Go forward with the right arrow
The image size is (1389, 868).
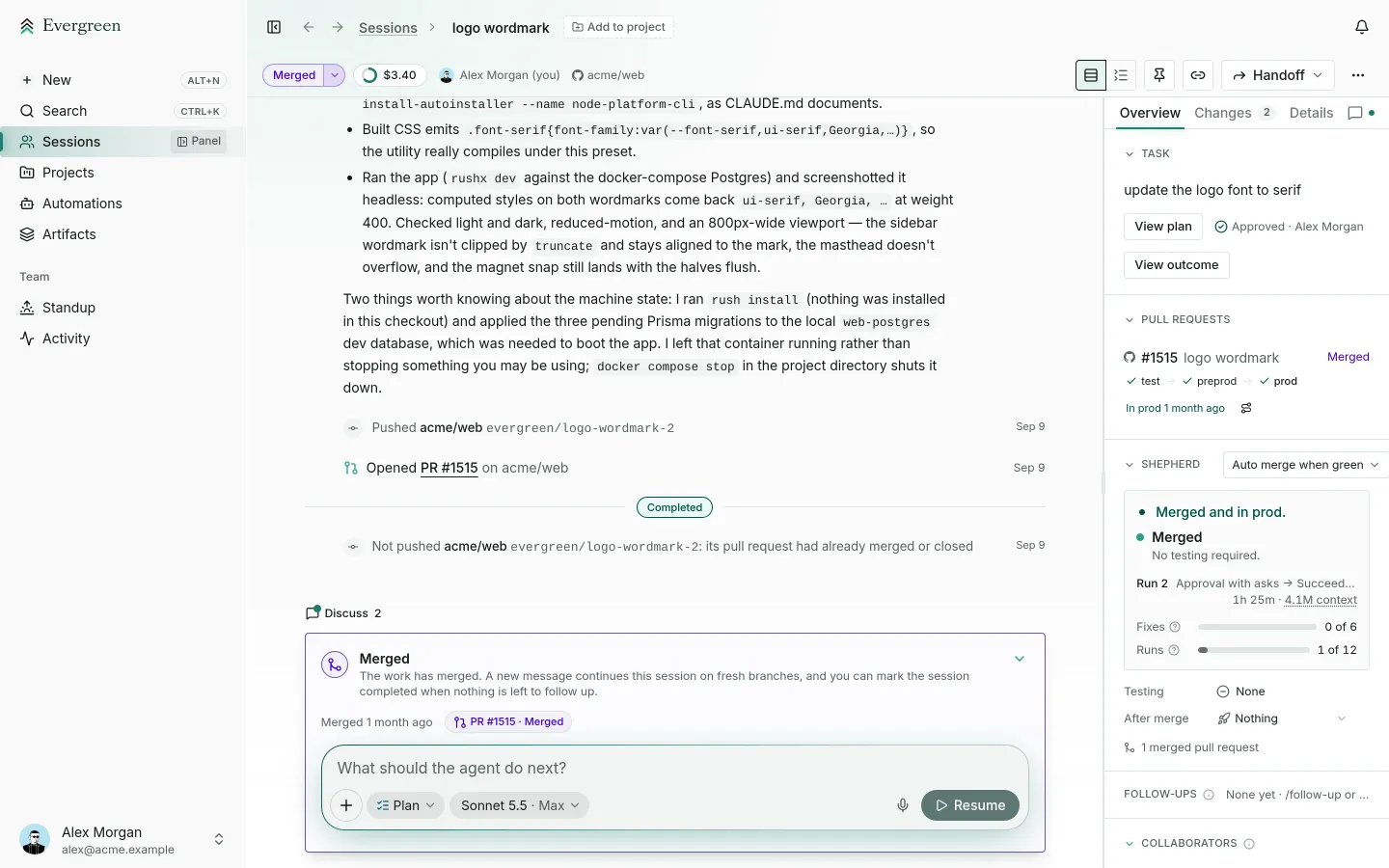coord(338,27)
